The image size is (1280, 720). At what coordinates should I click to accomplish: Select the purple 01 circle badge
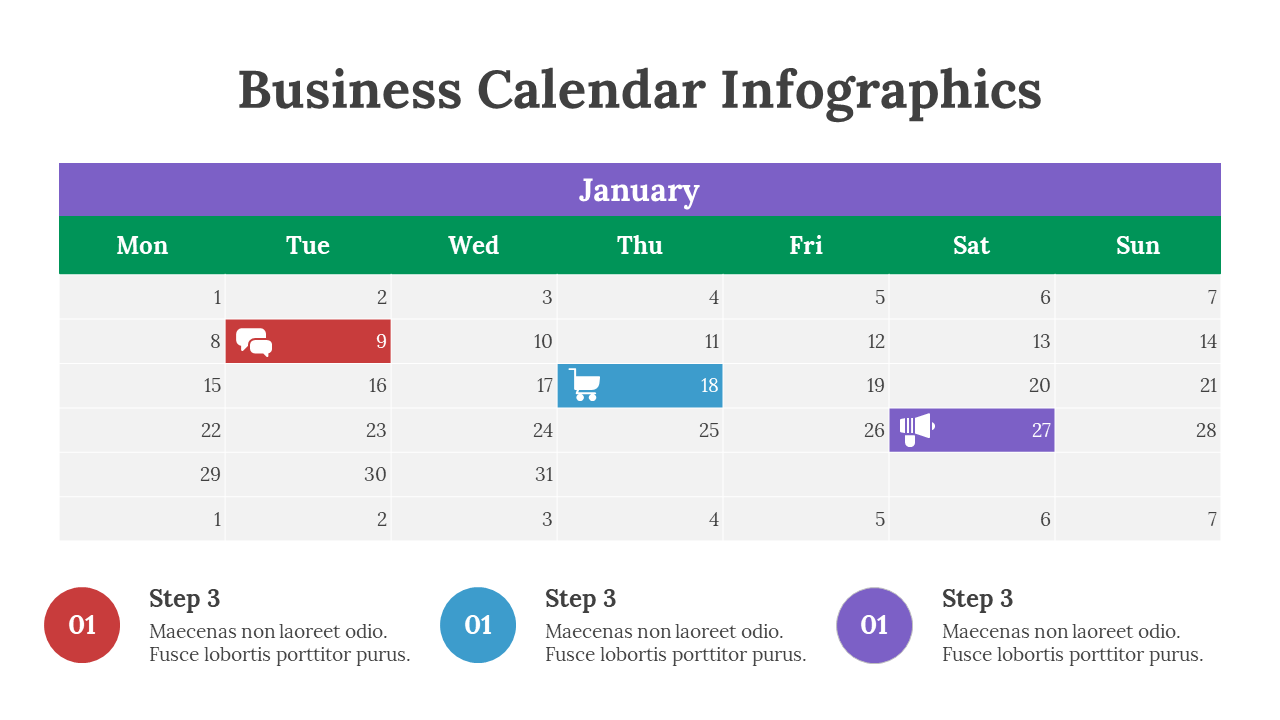point(874,625)
